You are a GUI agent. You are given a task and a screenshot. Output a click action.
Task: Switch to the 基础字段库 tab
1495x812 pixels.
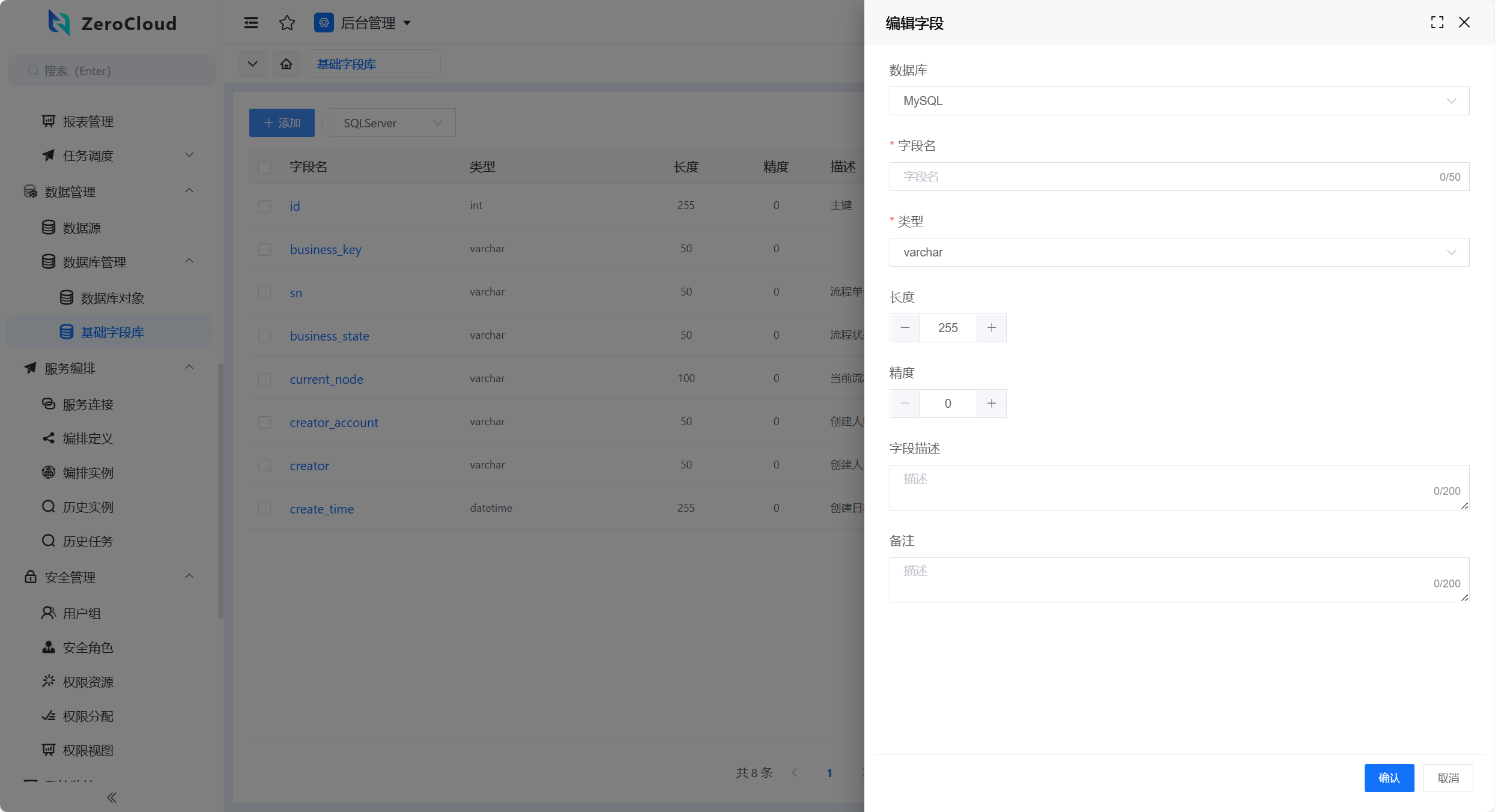coord(347,64)
